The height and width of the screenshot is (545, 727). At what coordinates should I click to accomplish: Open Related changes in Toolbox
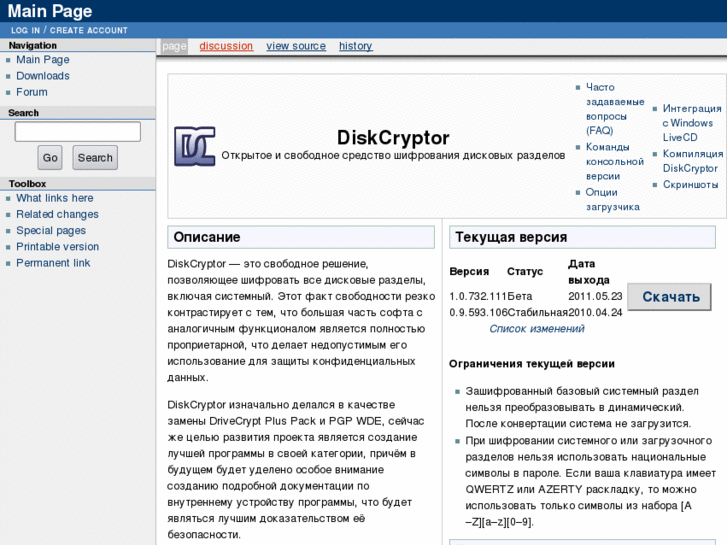pos(57,214)
